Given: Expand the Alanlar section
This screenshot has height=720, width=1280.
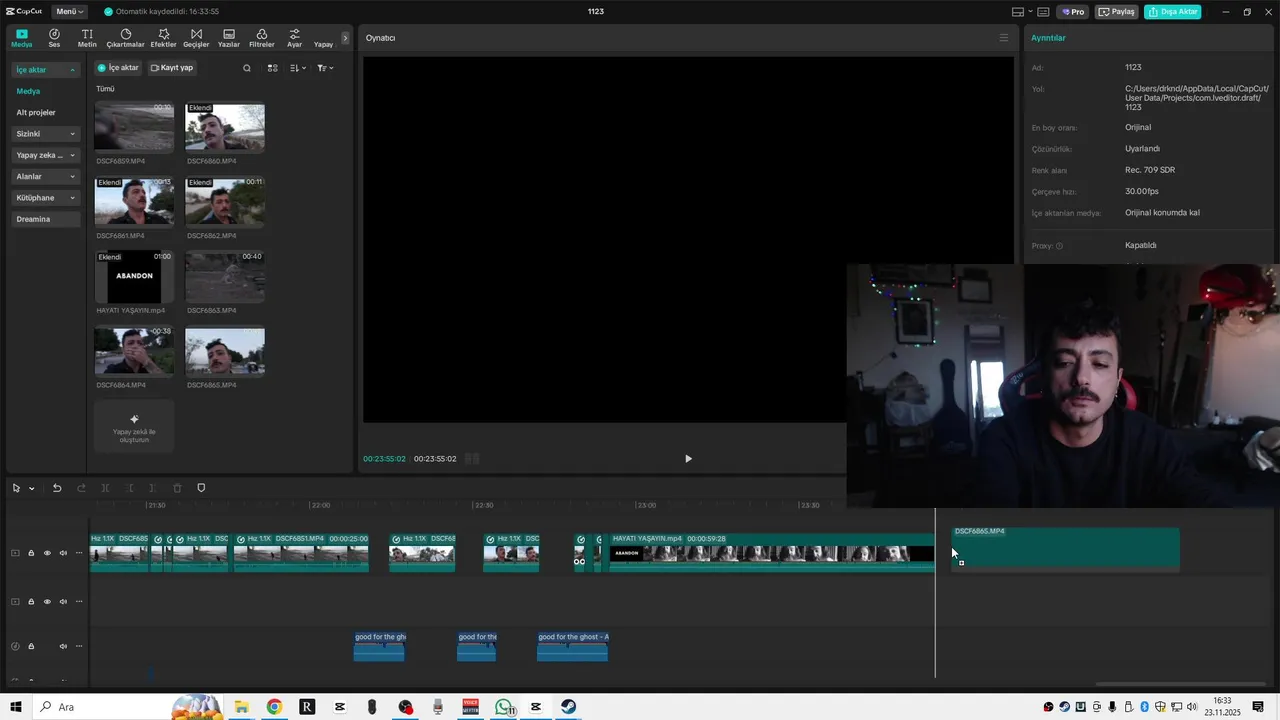Looking at the screenshot, I should (x=45, y=176).
